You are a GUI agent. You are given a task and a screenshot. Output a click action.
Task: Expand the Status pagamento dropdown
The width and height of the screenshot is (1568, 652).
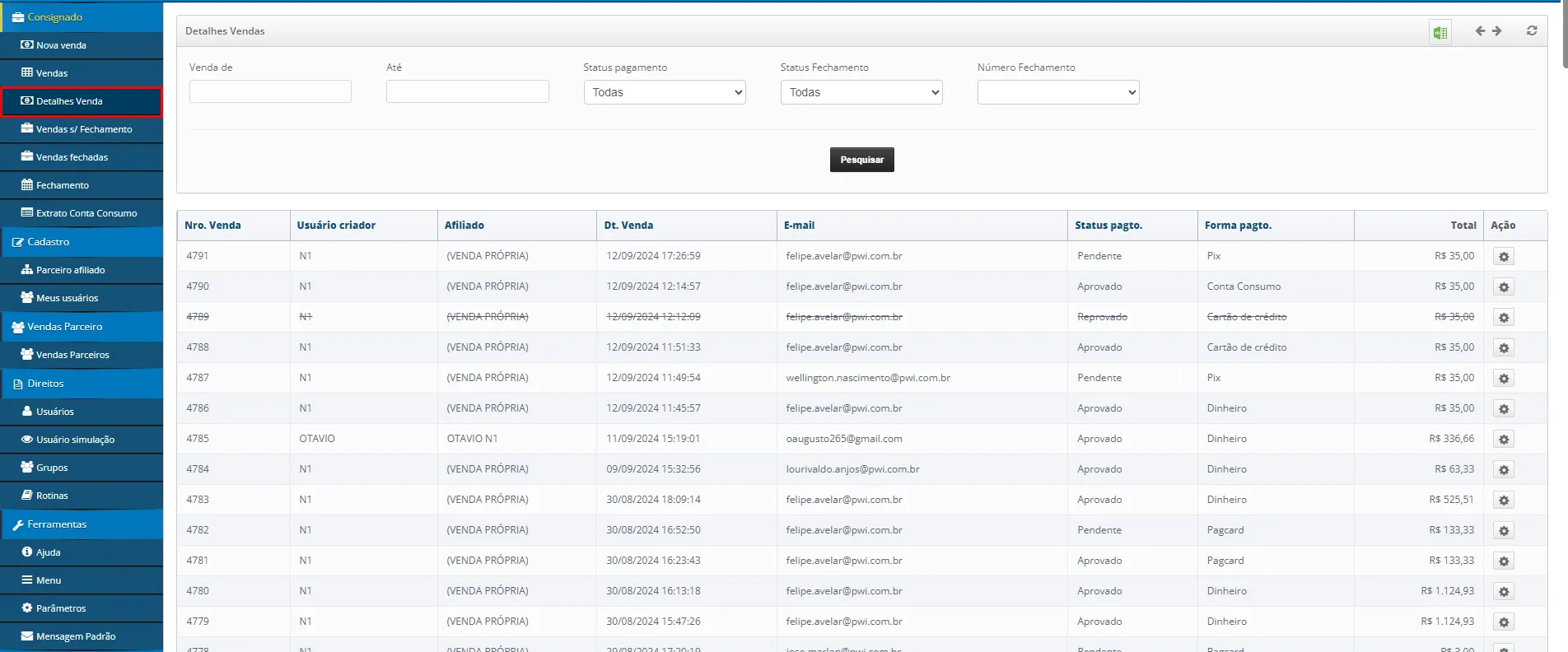coord(664,92)
